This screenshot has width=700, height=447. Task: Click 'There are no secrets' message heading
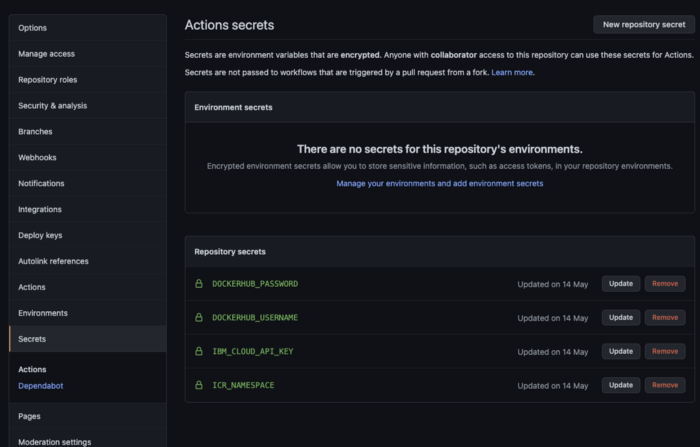tap(440, 149)
